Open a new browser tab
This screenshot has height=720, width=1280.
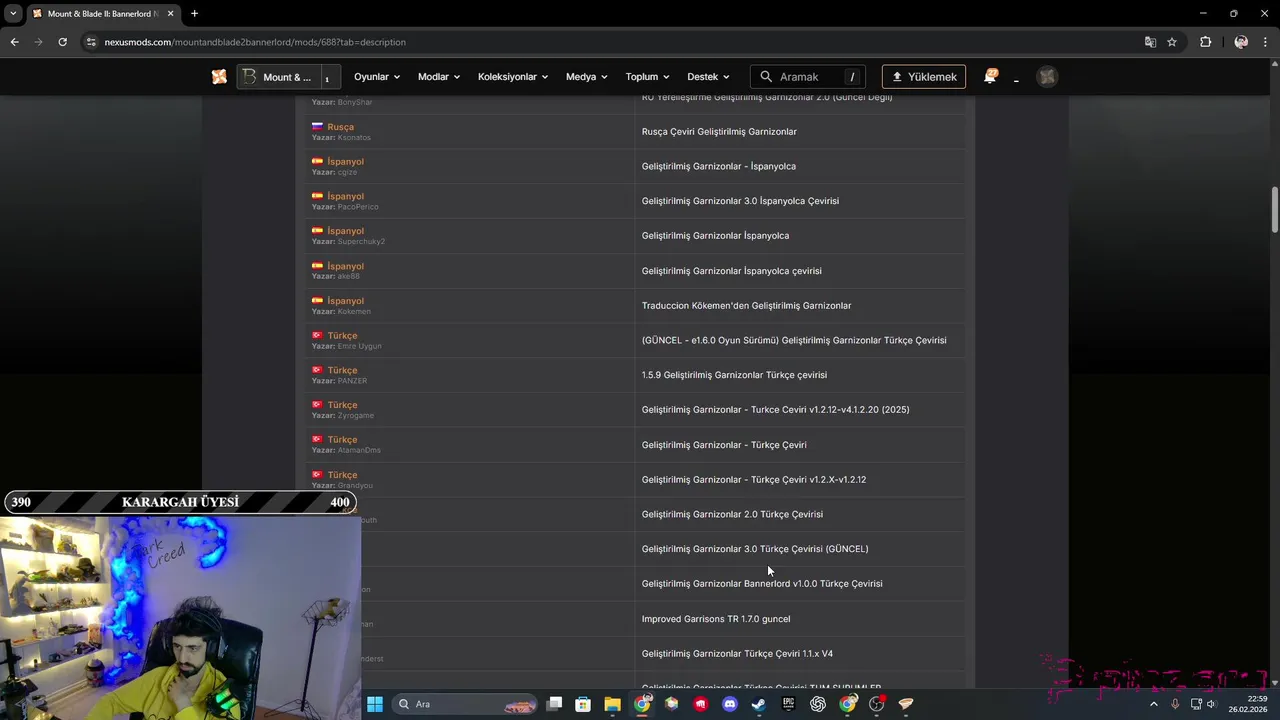[x=194, y=14]
